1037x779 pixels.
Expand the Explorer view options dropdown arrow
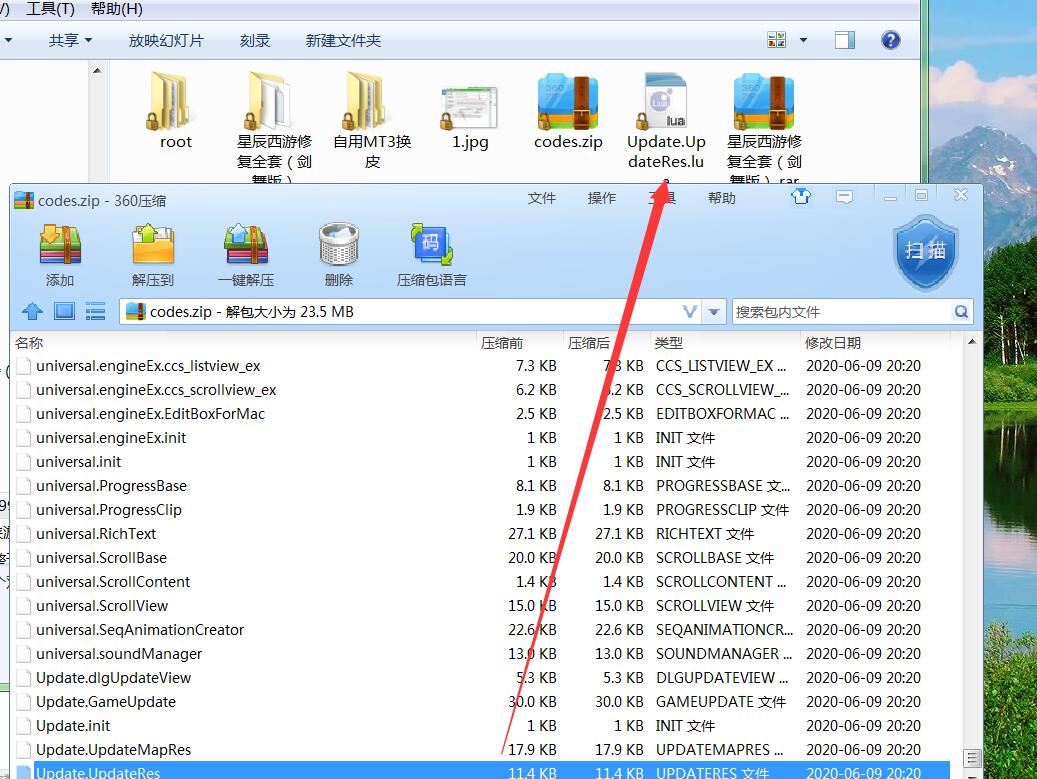[803, 40]
